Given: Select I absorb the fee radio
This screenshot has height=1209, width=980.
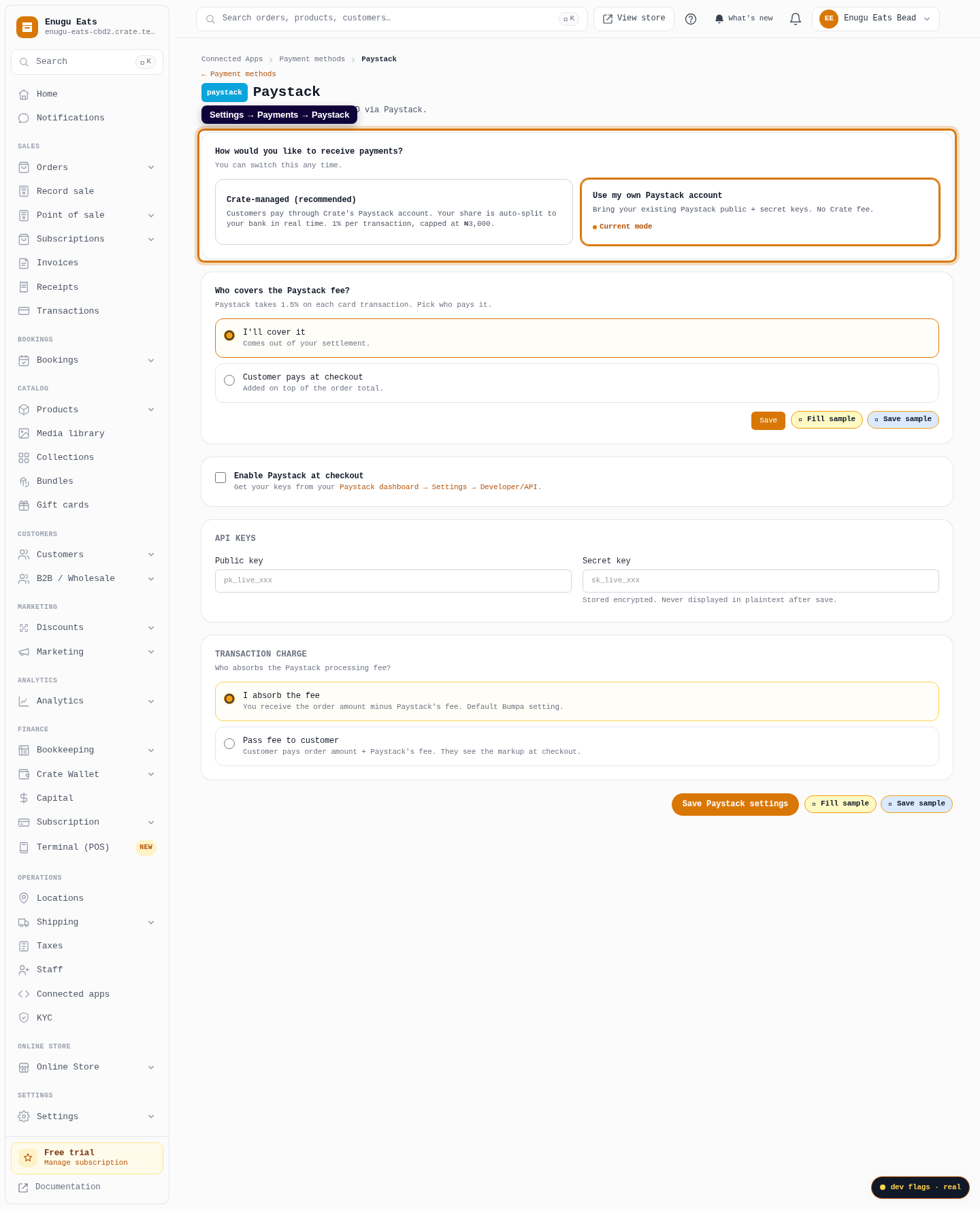Looking at the screenshot, I should click(x=229, y=699).
